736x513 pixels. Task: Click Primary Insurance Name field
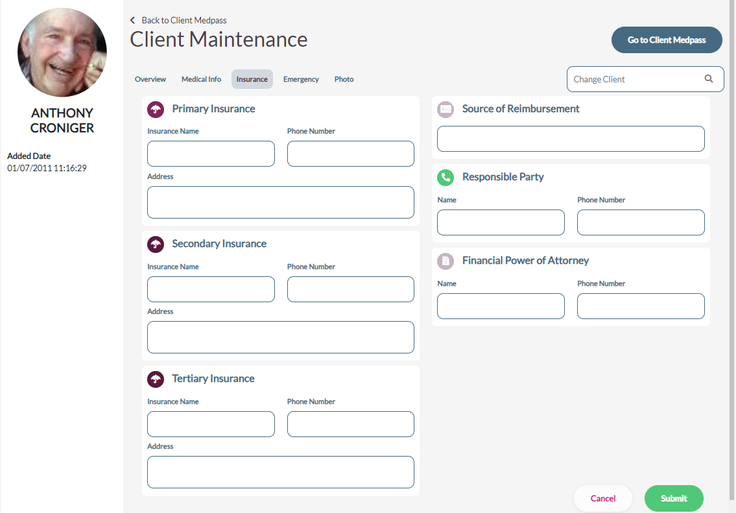(x=211, y=153)
